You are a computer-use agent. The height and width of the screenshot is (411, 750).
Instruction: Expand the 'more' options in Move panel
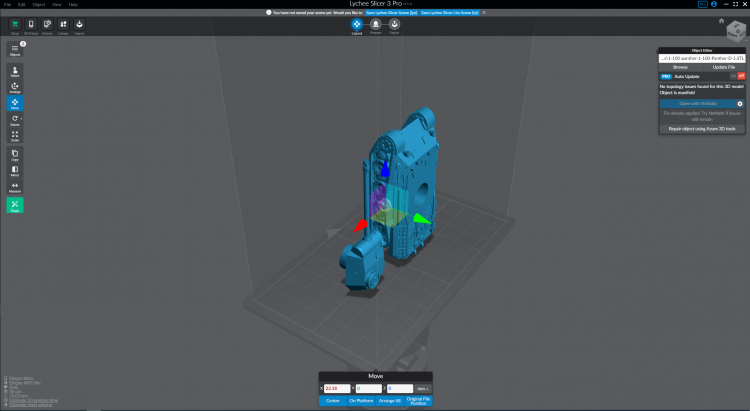pyautogui.click(x=423, y=388)
